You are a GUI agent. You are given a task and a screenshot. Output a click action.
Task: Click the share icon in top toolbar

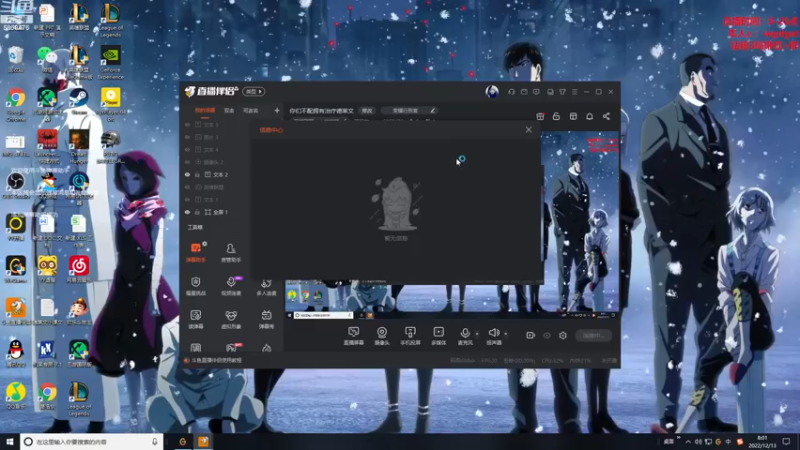(606, 116)
